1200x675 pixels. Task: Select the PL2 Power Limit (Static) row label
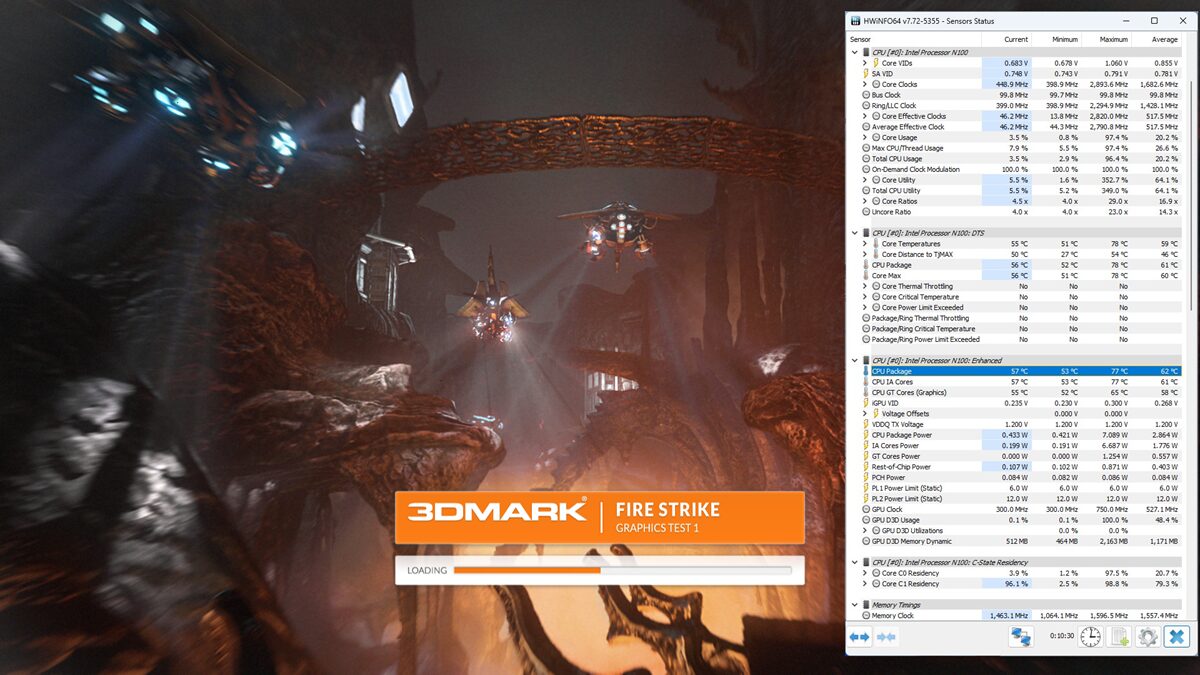(907, 499)
